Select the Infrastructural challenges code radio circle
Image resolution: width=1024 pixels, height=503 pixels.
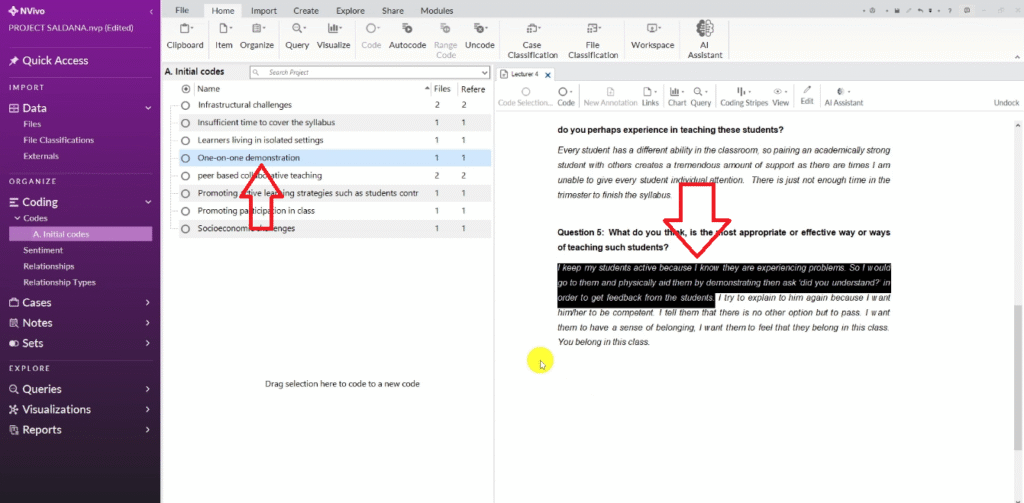(186, 105)
